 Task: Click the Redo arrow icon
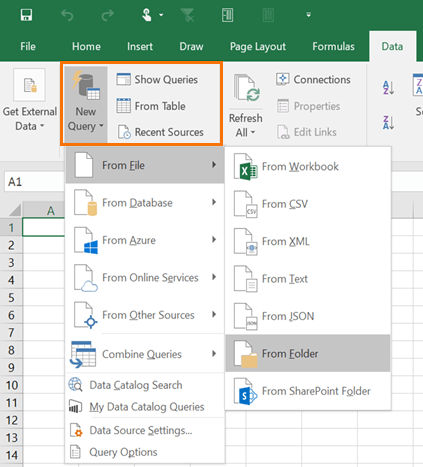[107, 15]
